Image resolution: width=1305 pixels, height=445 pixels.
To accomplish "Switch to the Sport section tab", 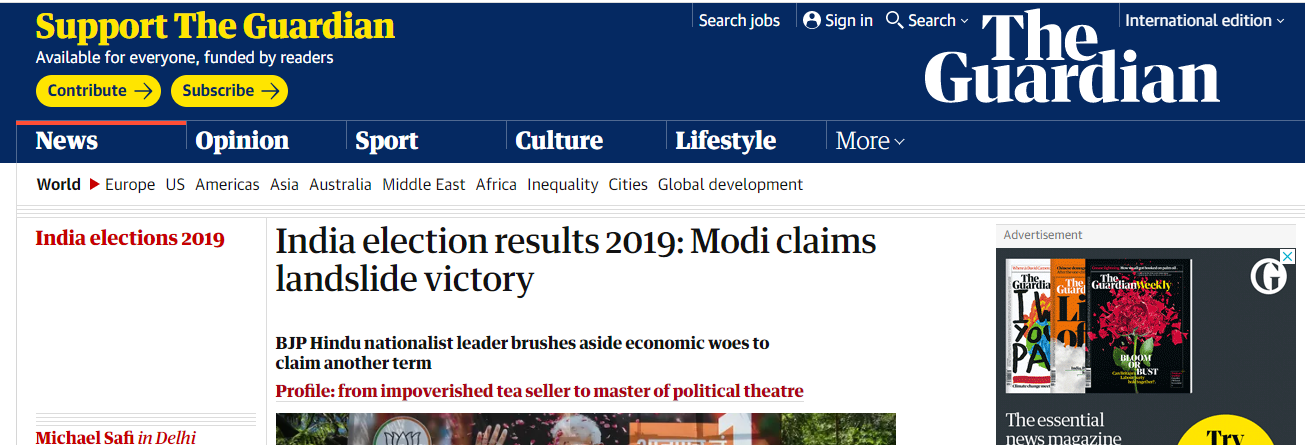I will coord(387,141).
